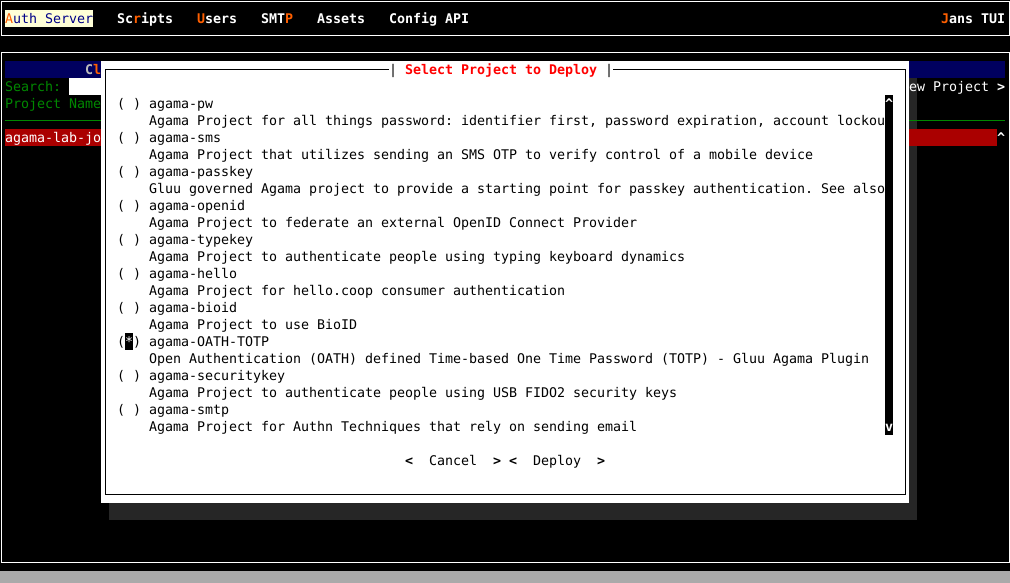Go to the SMTP menu
The image size is (1010, 583).
pos(277,19)
